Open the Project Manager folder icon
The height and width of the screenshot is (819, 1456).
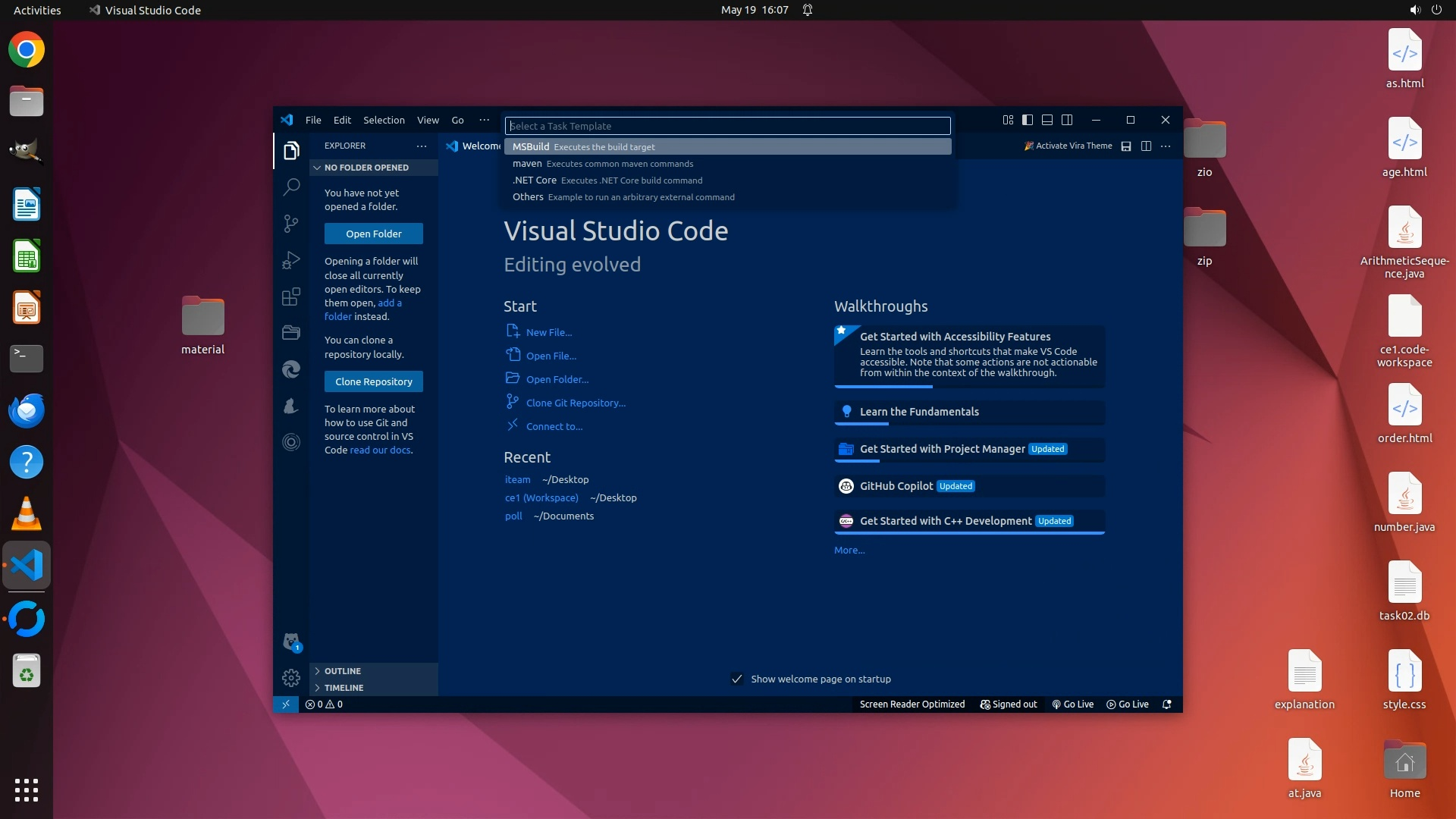tap(291, 332)
